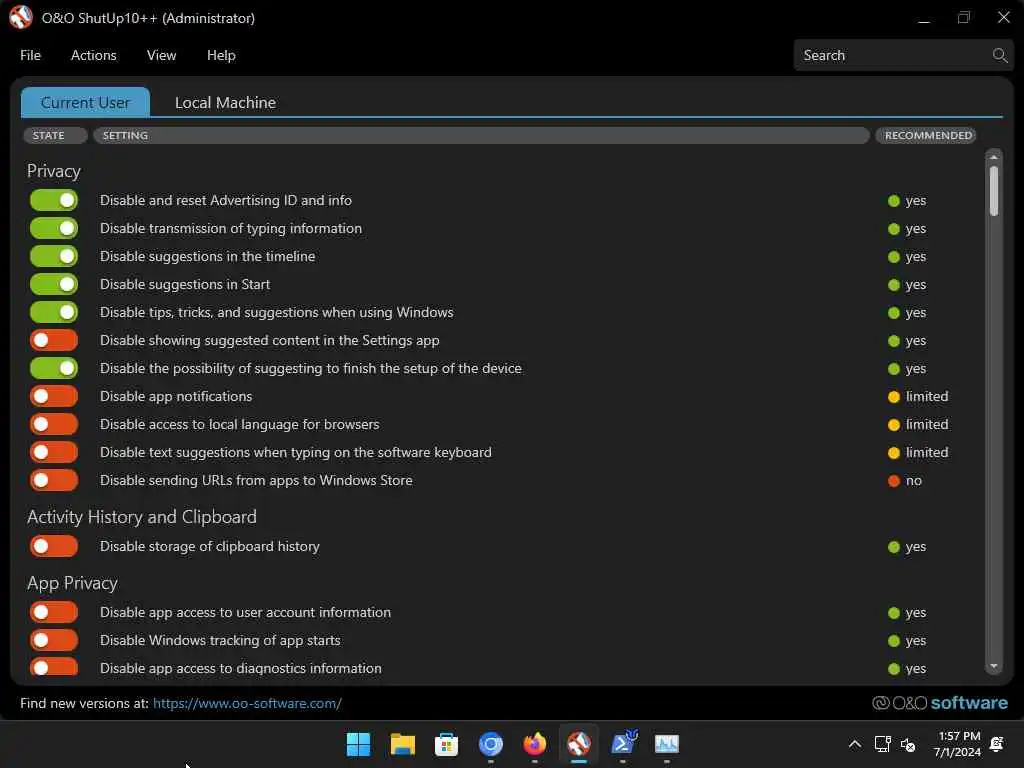Click the STATE column header
1024x768 pixels.
click(x=55, y=135)
